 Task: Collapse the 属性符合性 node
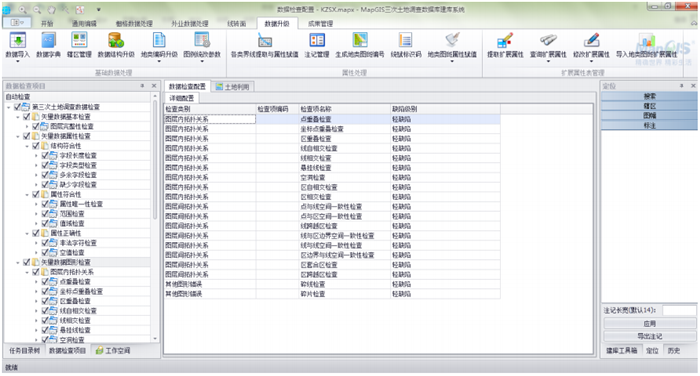click(x=27, y=195)
